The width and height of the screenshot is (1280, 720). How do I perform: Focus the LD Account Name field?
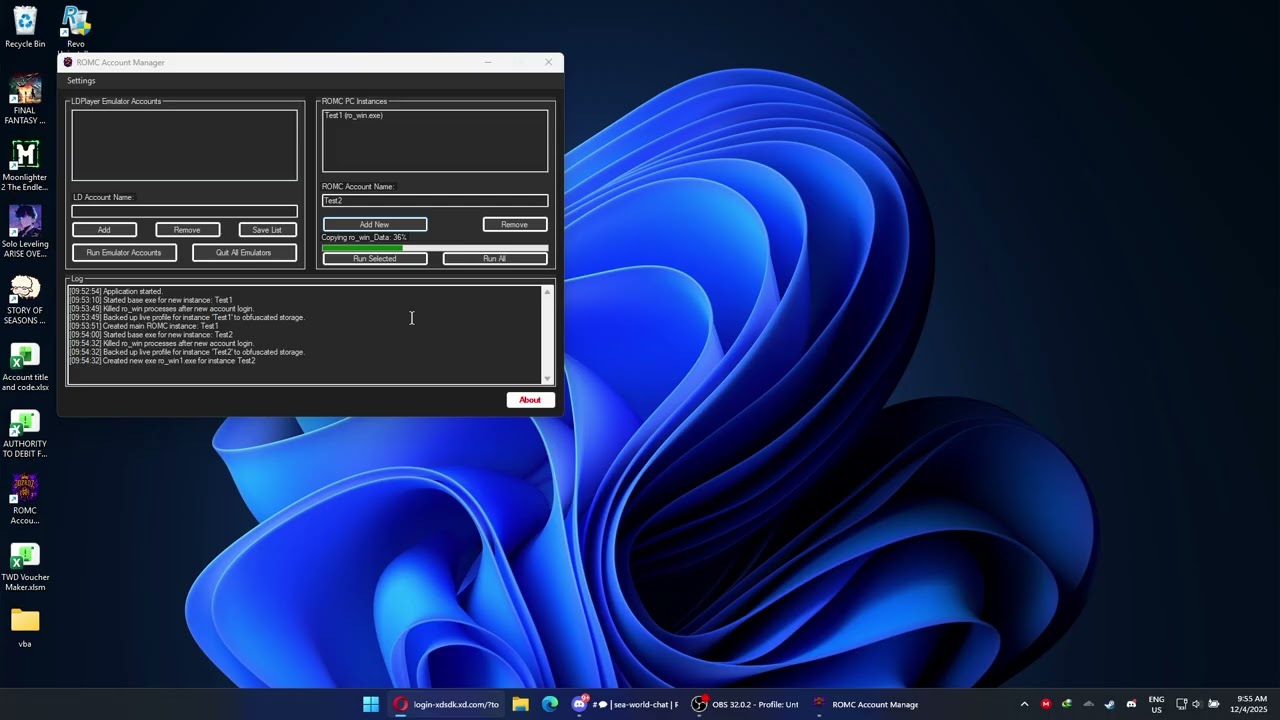tap(184, 211)
